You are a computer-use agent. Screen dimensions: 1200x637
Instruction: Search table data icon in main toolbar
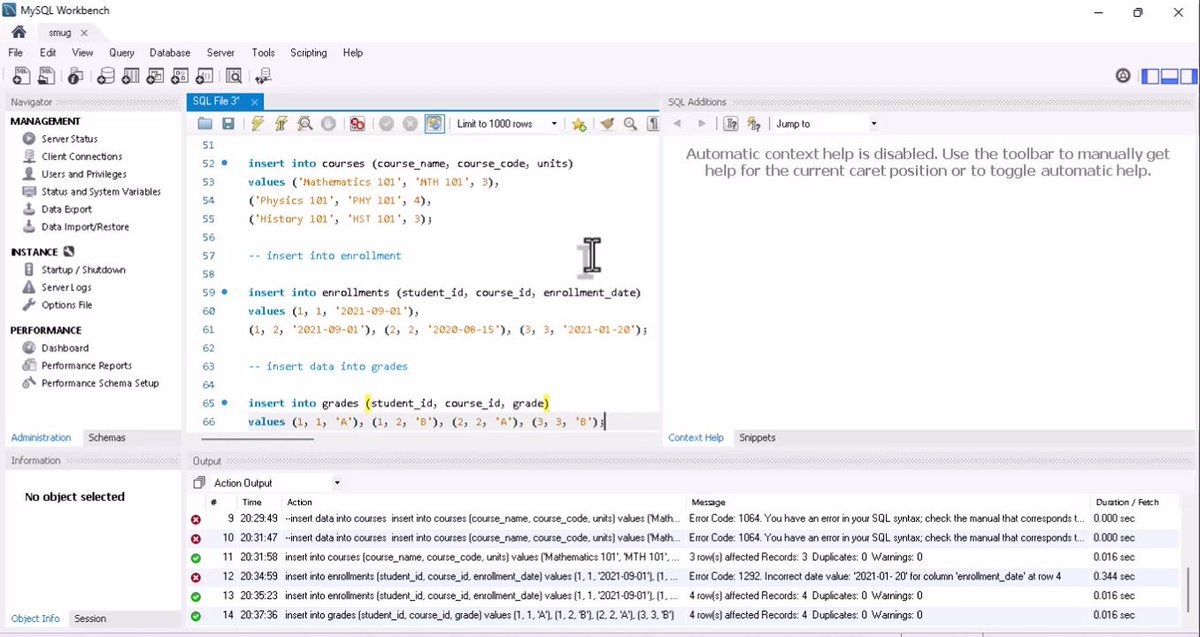234,75
